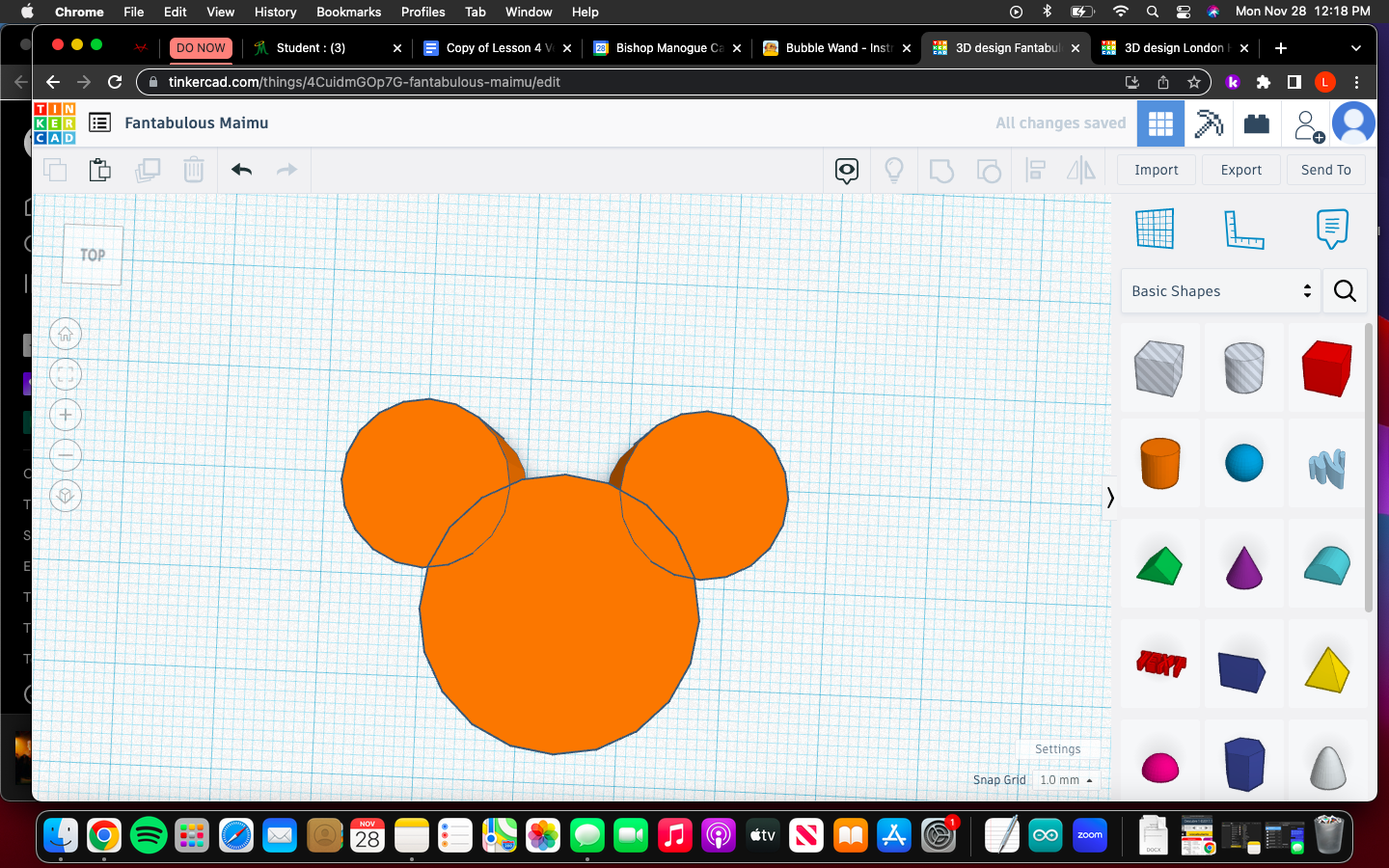Pick the green Roof shape
The height and width of the screenshot is (868, 1389).
click(x=1159, y=566)
